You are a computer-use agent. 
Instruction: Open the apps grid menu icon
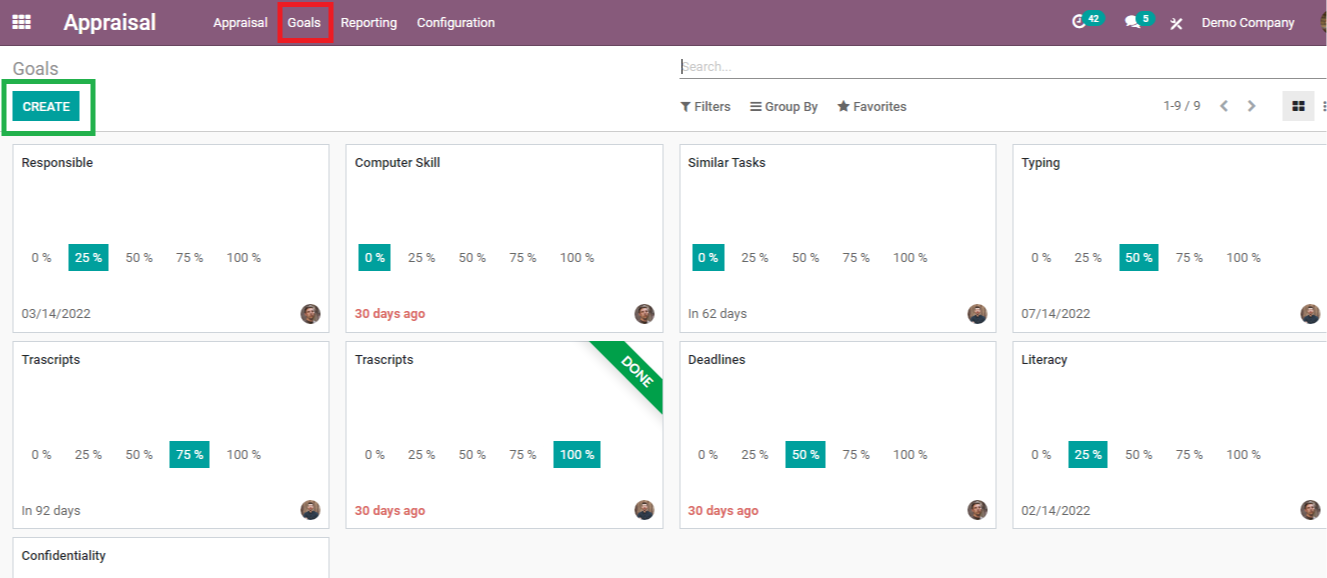click(x=21, y=22)
